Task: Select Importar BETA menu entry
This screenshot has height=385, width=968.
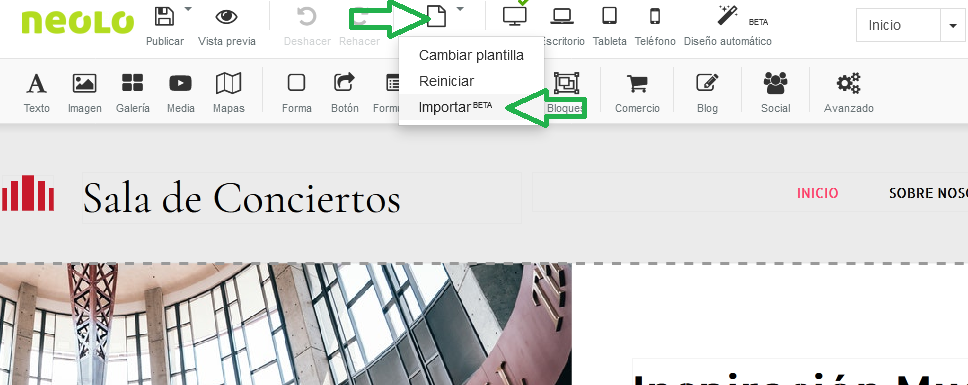Action: [471, 107]
